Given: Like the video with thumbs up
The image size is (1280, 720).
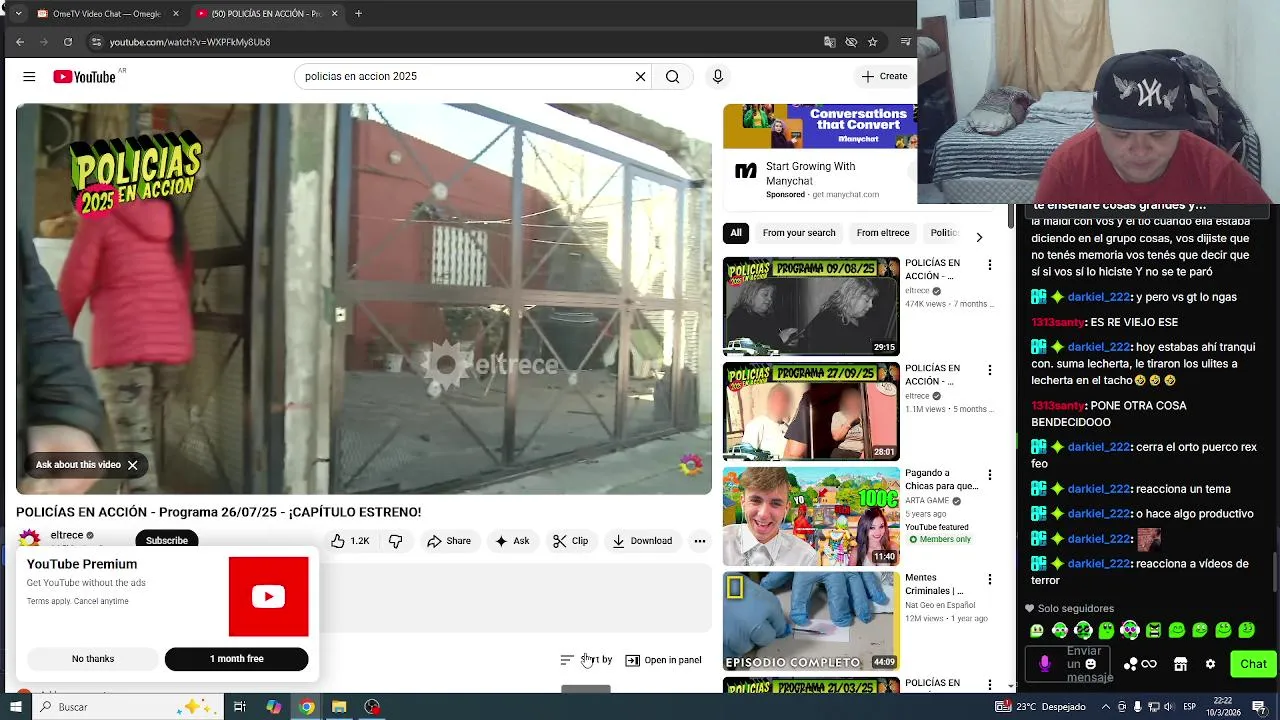Looking at the screenshot, I should pos(350,541).
